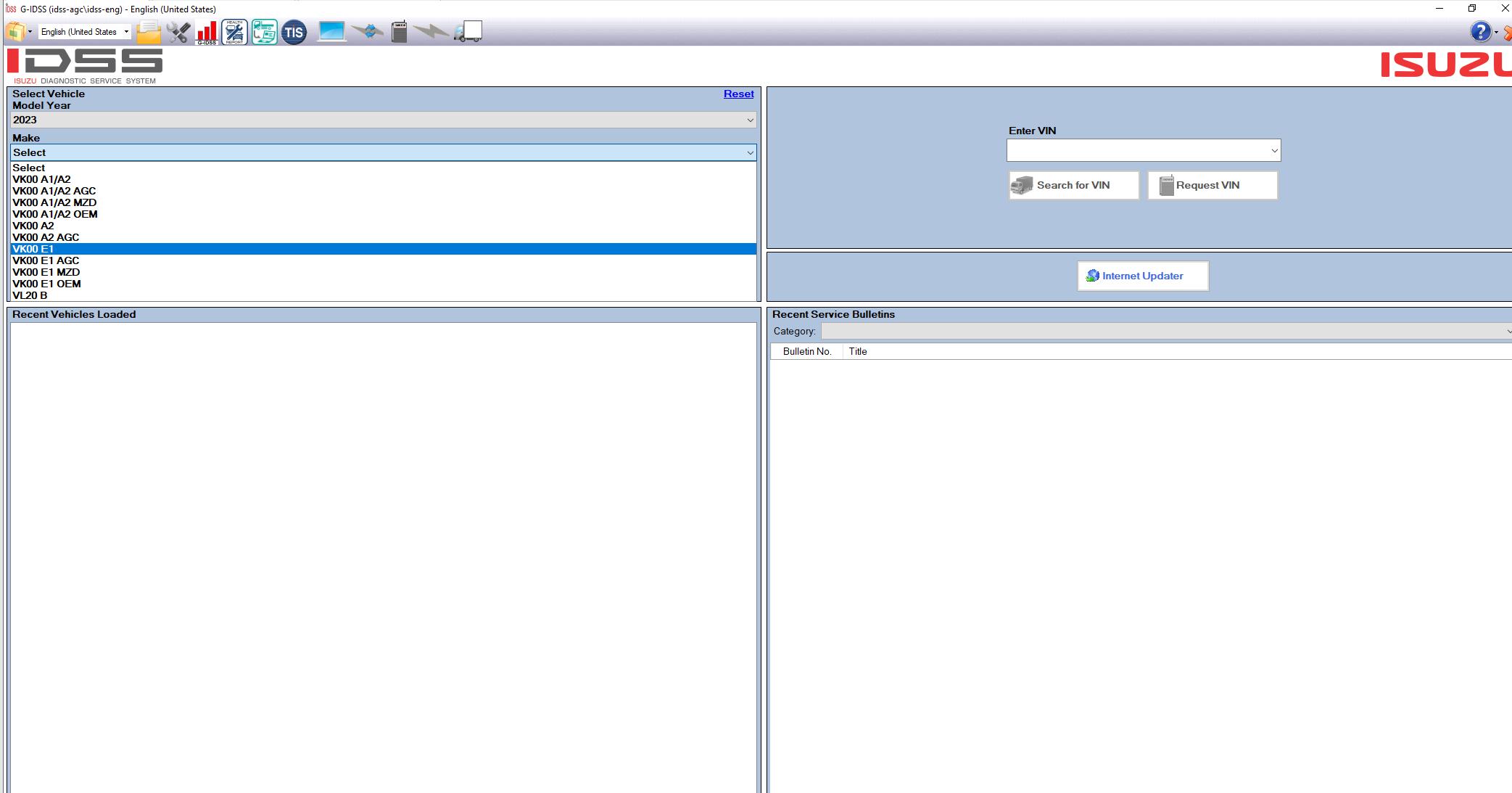Screen dimensions: 1512x793
Task: Click the TIS round blue icon
Action: coord(294,32)
